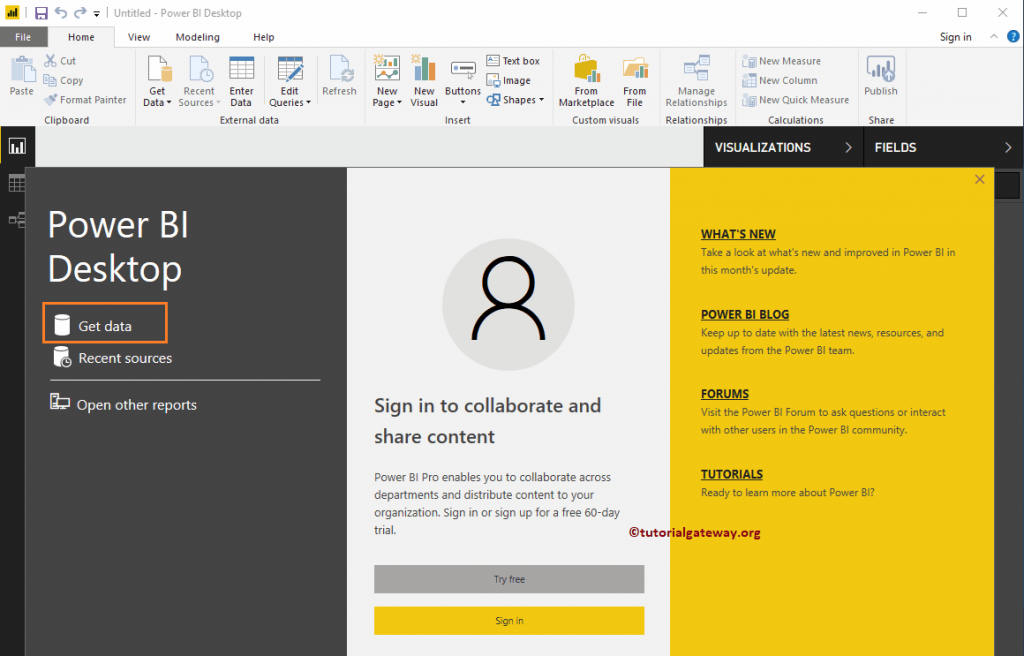Switch to the Modeling ribbon tab
The image size is (1024, 656).
[197, 37]
